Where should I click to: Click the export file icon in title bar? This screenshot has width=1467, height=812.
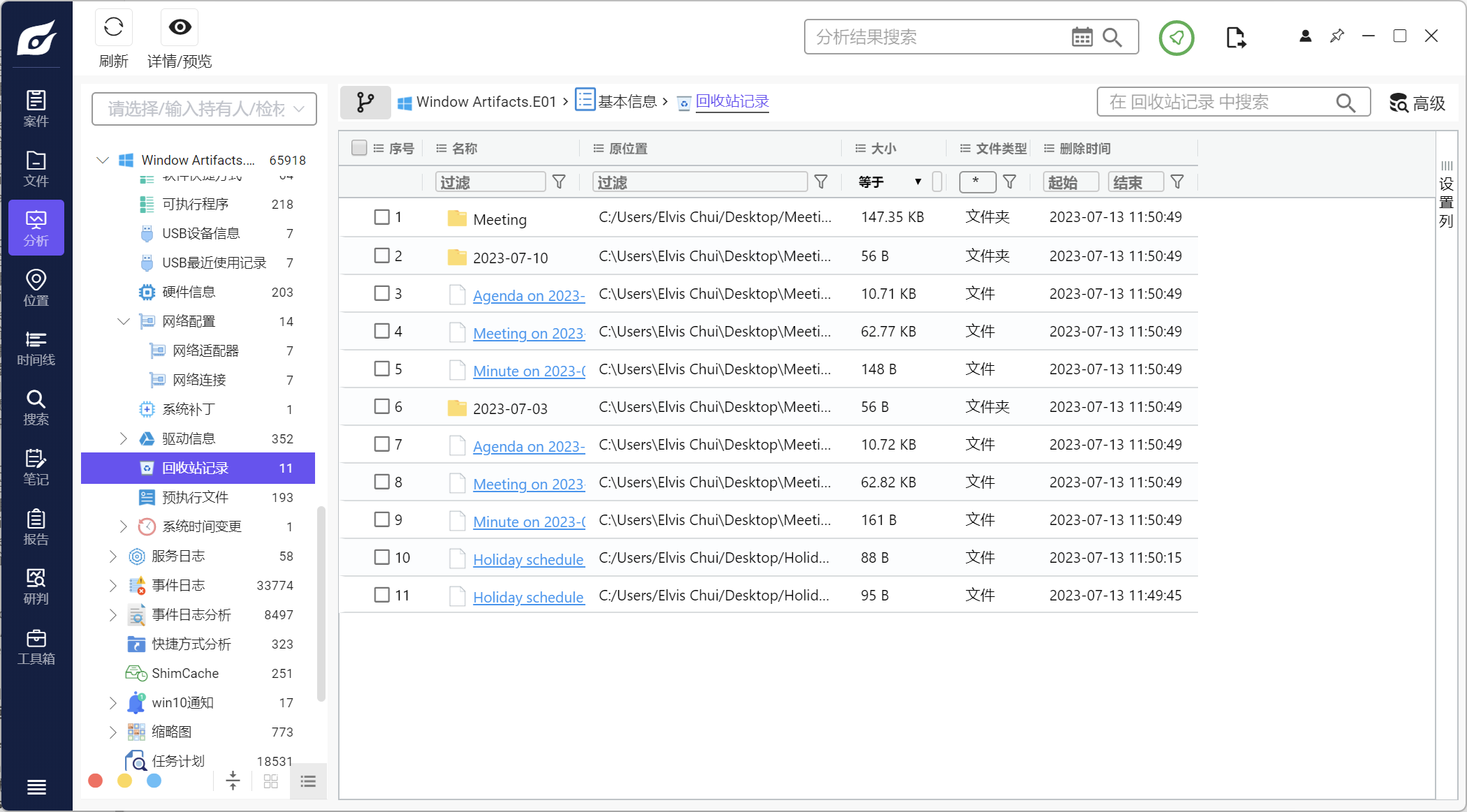click(1236, 37)
